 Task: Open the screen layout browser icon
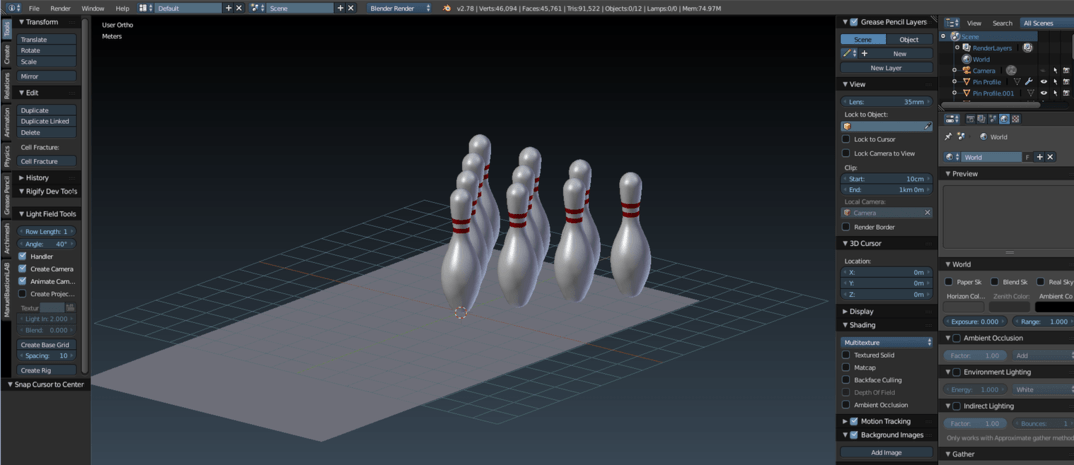tap(145, 8)
